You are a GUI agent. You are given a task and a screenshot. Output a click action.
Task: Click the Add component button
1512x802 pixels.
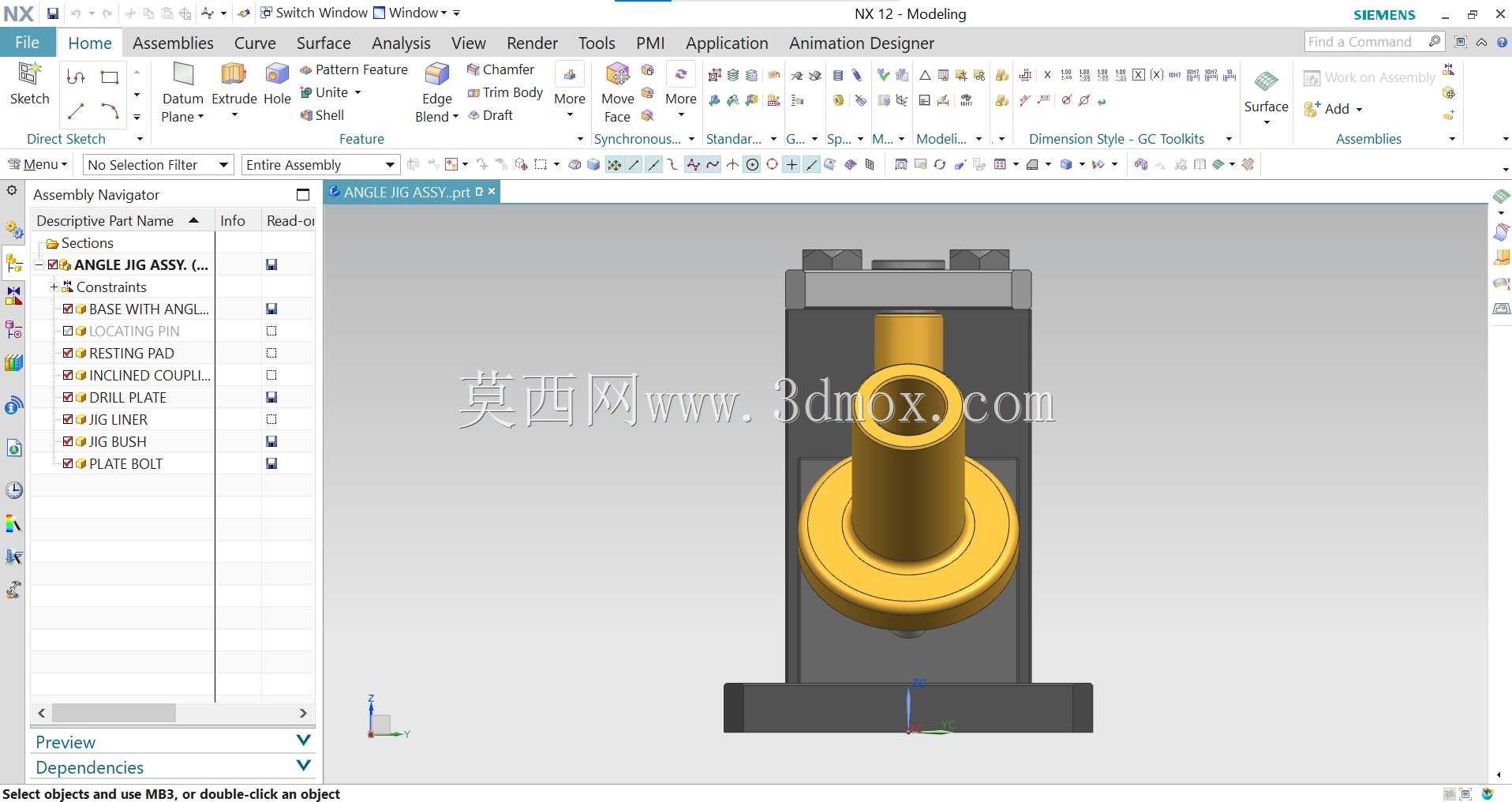point(1333,109)
